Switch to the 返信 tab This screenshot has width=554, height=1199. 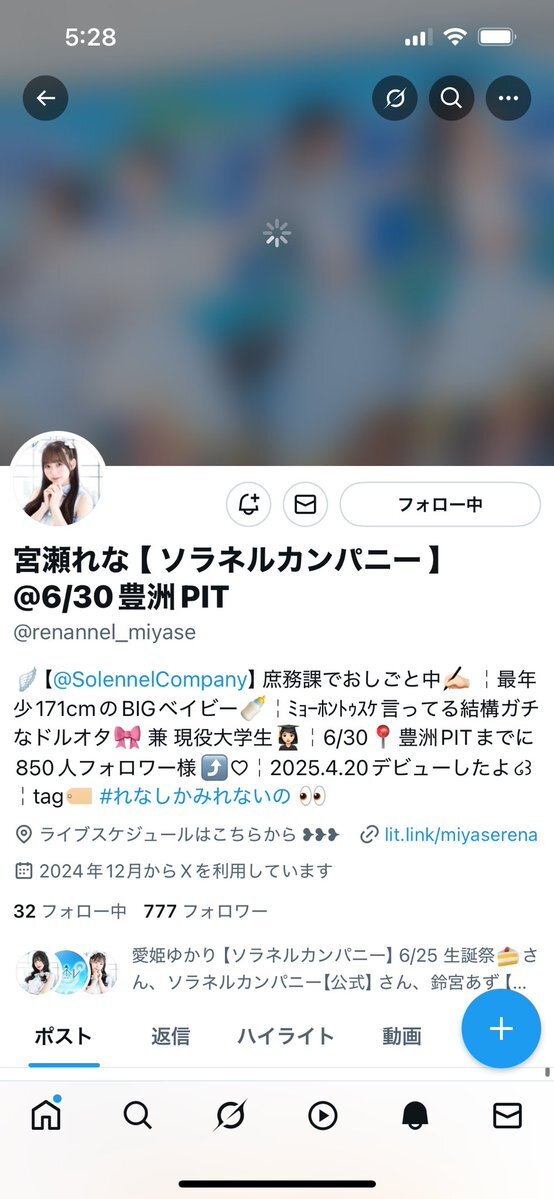170,1036
